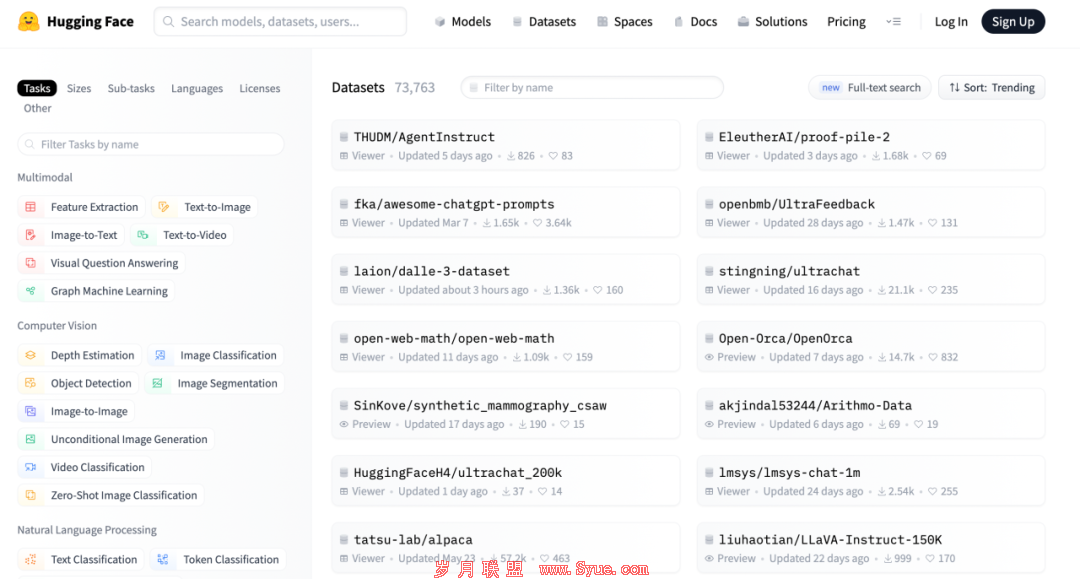
Task: Open the Sort: Trending dropdown
Action: click(x=991, y=87)
